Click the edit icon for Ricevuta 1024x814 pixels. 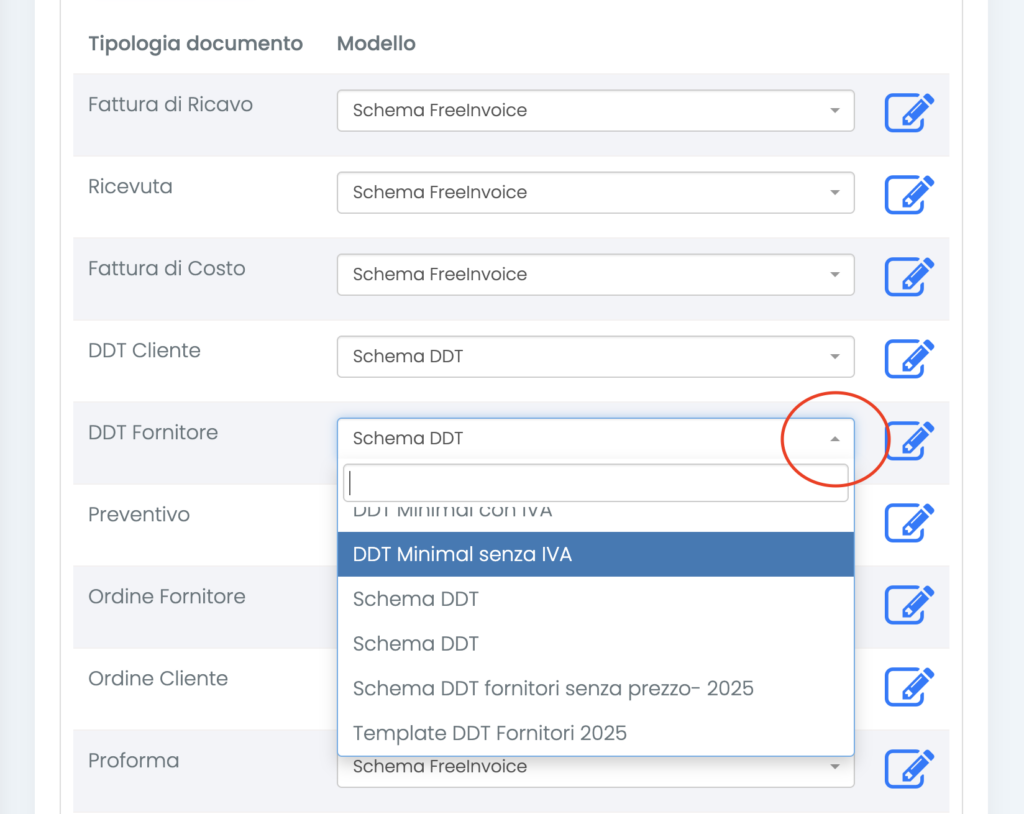point(909,194)
